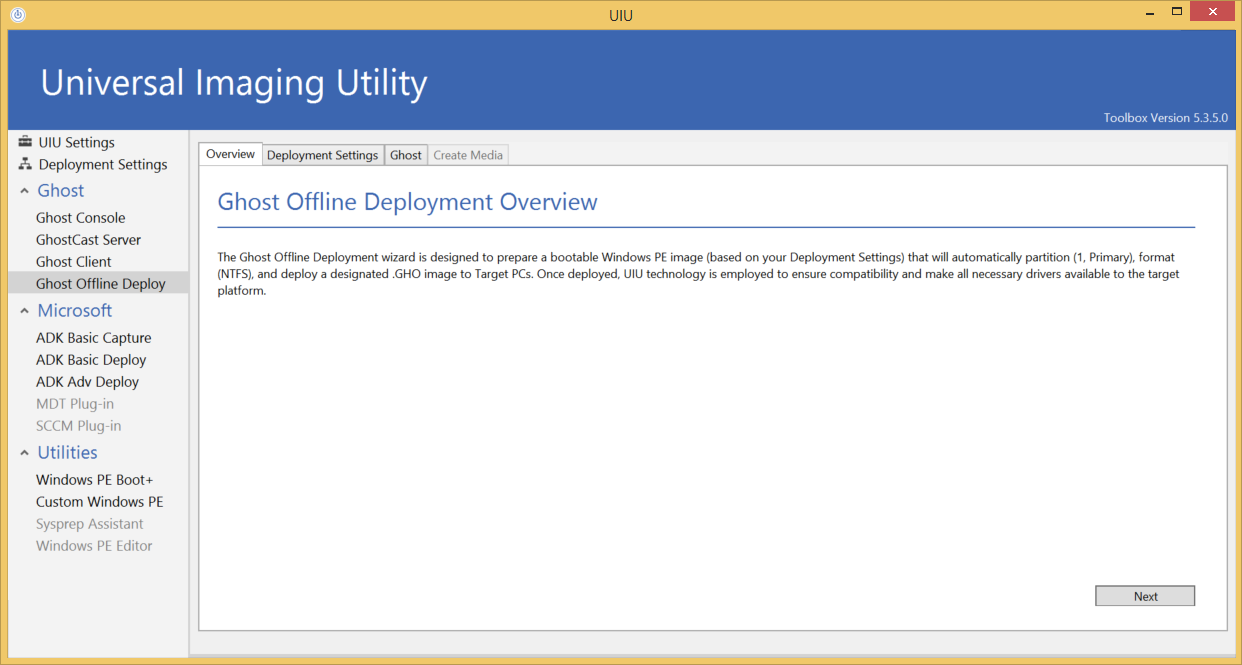
Task: Open Windows PE Boot+ utility
Action: coord(95,480)
